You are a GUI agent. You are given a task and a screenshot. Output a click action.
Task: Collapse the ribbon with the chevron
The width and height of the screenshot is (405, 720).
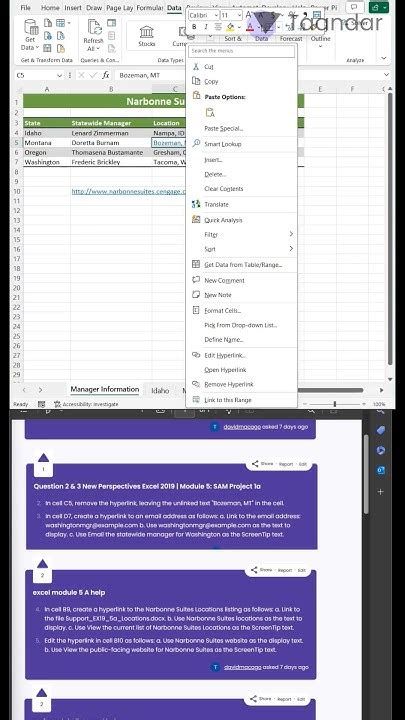(384, 58)
